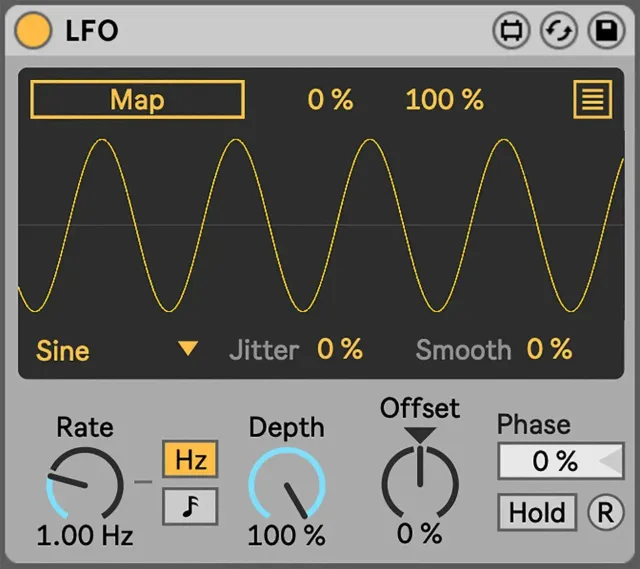This screenshot has width=640, height=569.
Task: Switch to tempo-synced note rate mode
Action: pyautogui.click(x=190, y=506)
